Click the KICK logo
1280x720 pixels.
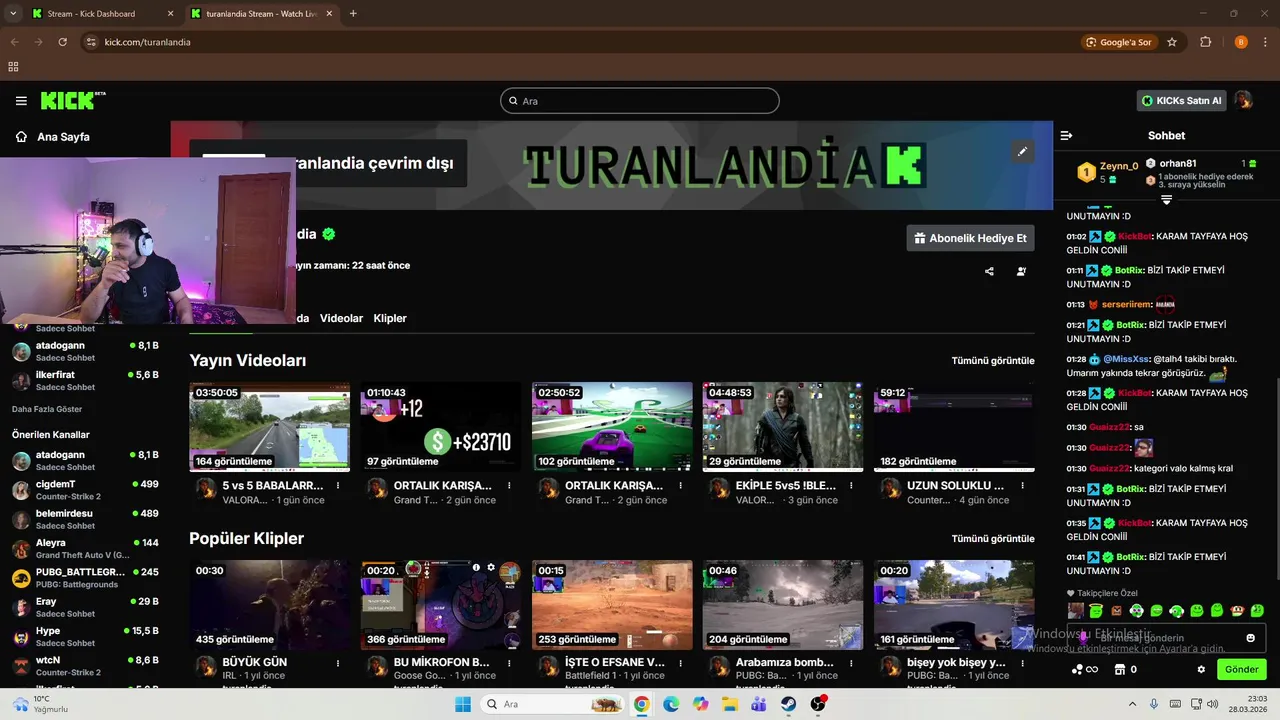(73, 100)
